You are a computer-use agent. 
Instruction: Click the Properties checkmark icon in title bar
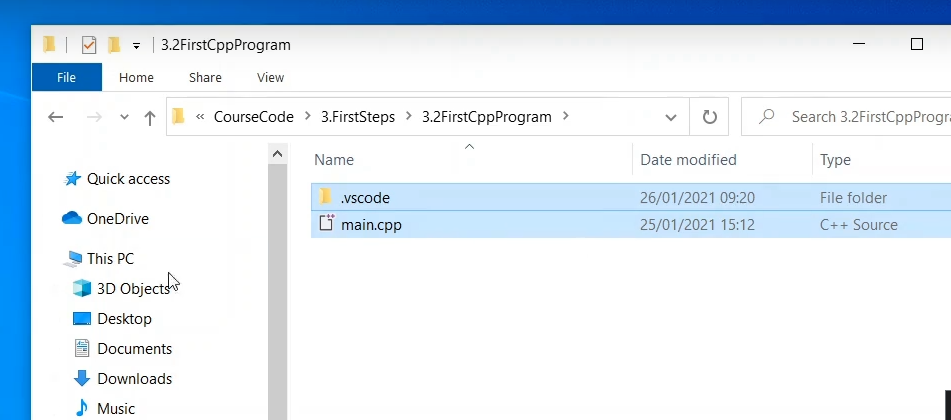click(89, 45)
